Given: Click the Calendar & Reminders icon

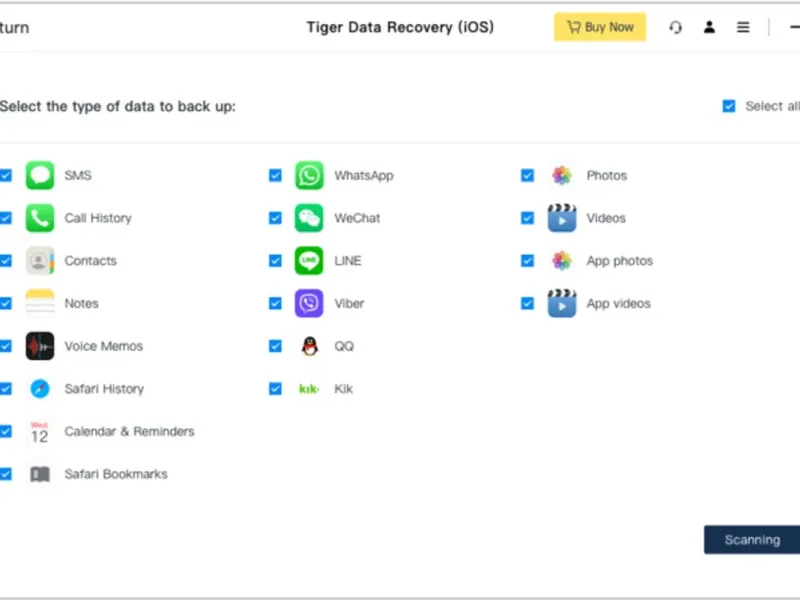Looking at the screenshot, I should click(x=40, y=432).
